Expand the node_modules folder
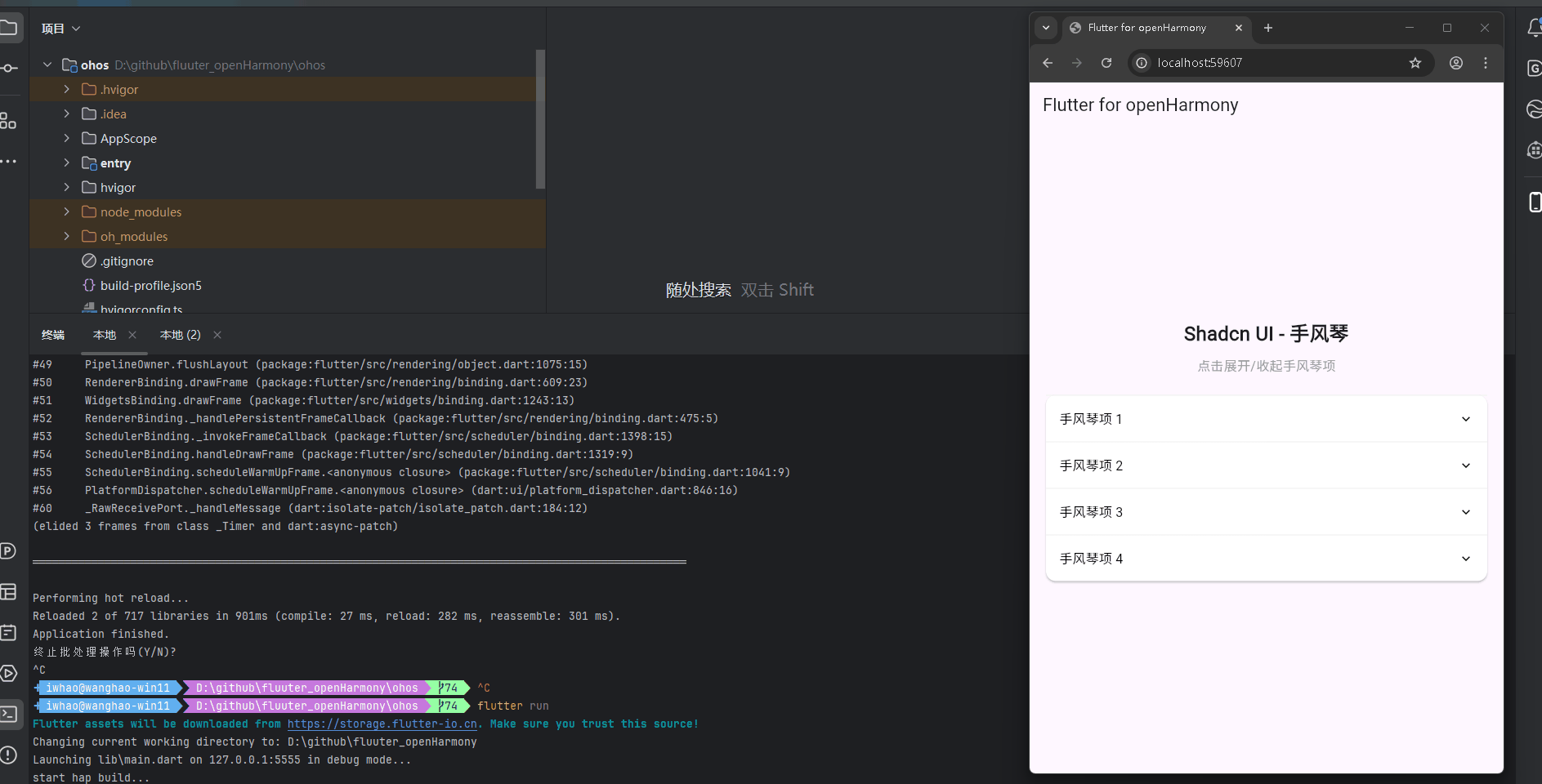Screen dimensions: 1542x784 (67, 212)
